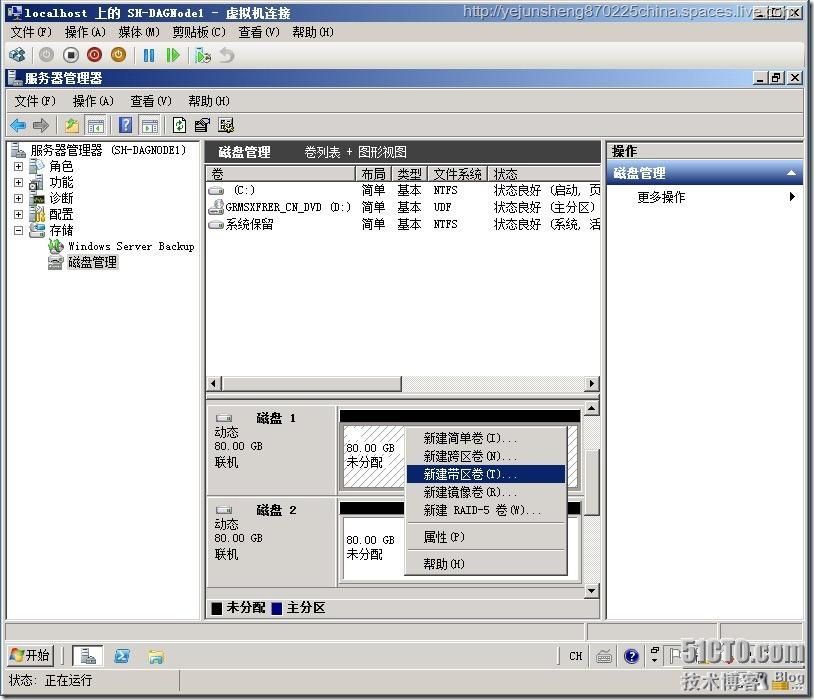Select the Pause icon in virtual machine toolbar

coord(147,55)
